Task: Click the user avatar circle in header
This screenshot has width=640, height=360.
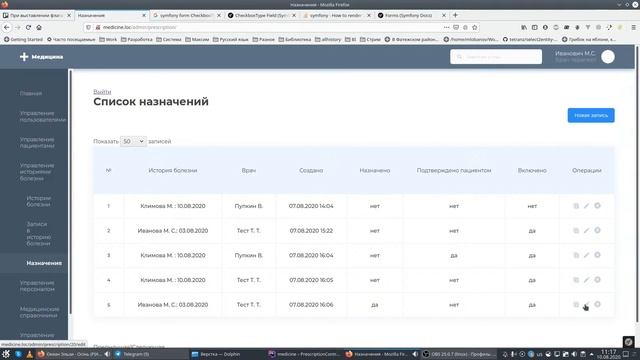Action: click(608, 57)
